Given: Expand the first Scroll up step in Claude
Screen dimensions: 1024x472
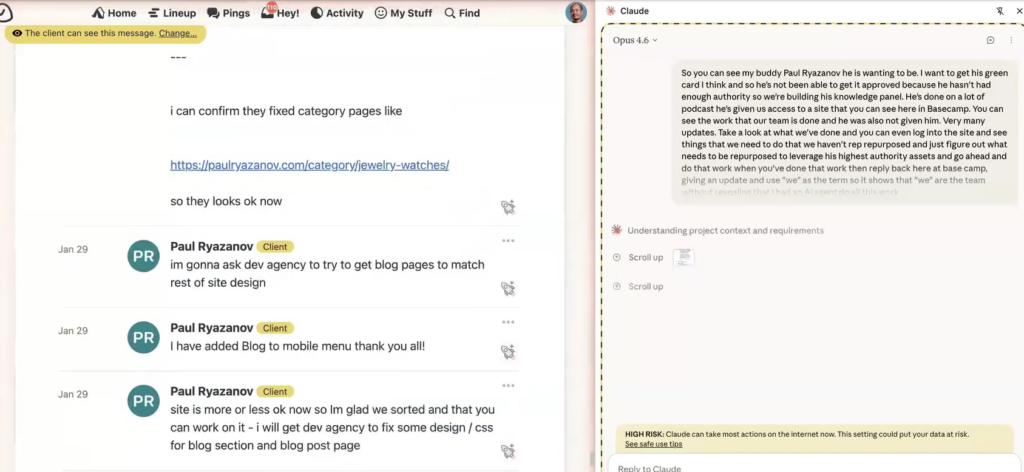Looking at the screenshot, I should (645, 258).
